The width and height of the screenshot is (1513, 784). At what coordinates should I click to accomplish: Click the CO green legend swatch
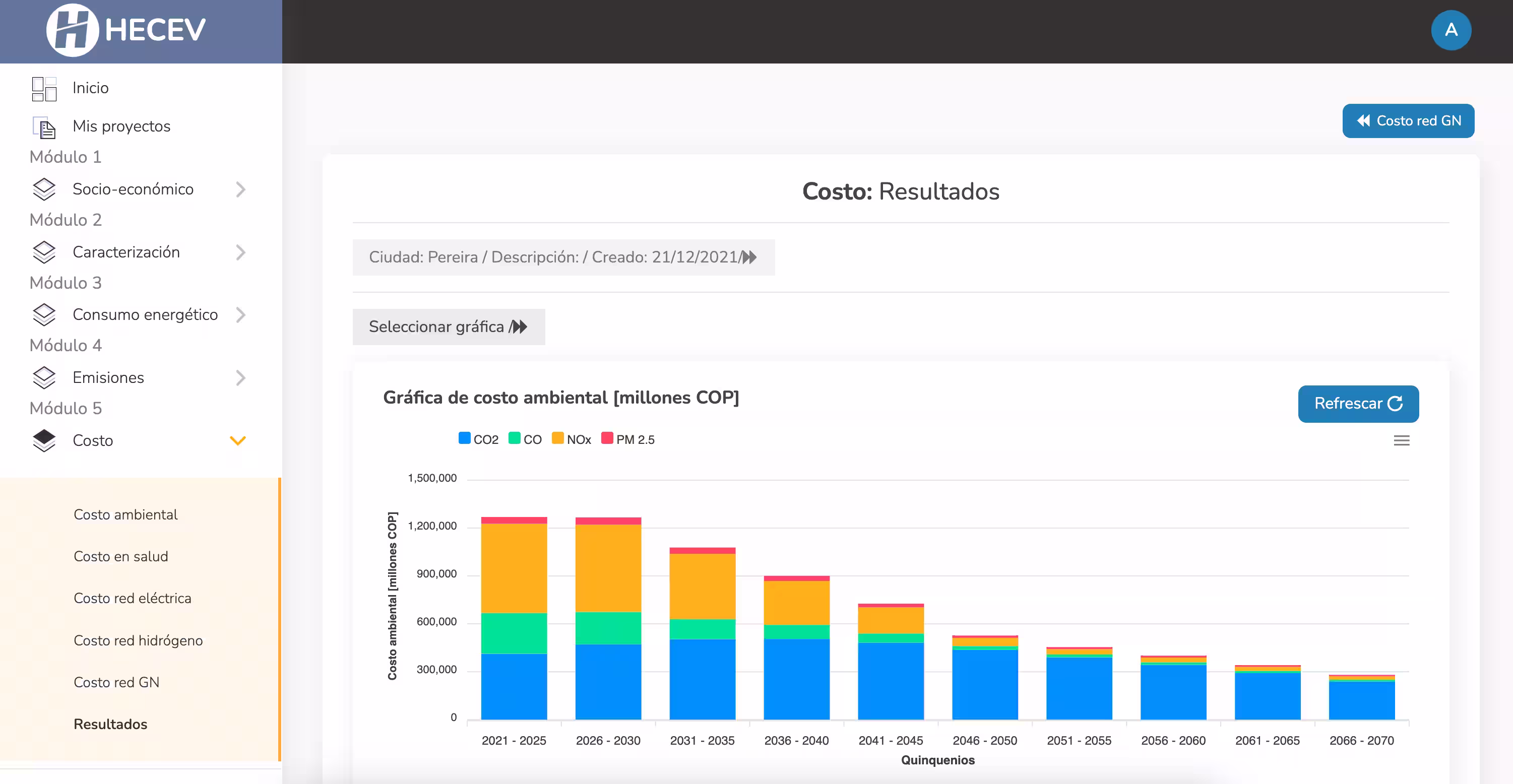tap(515, 439)
